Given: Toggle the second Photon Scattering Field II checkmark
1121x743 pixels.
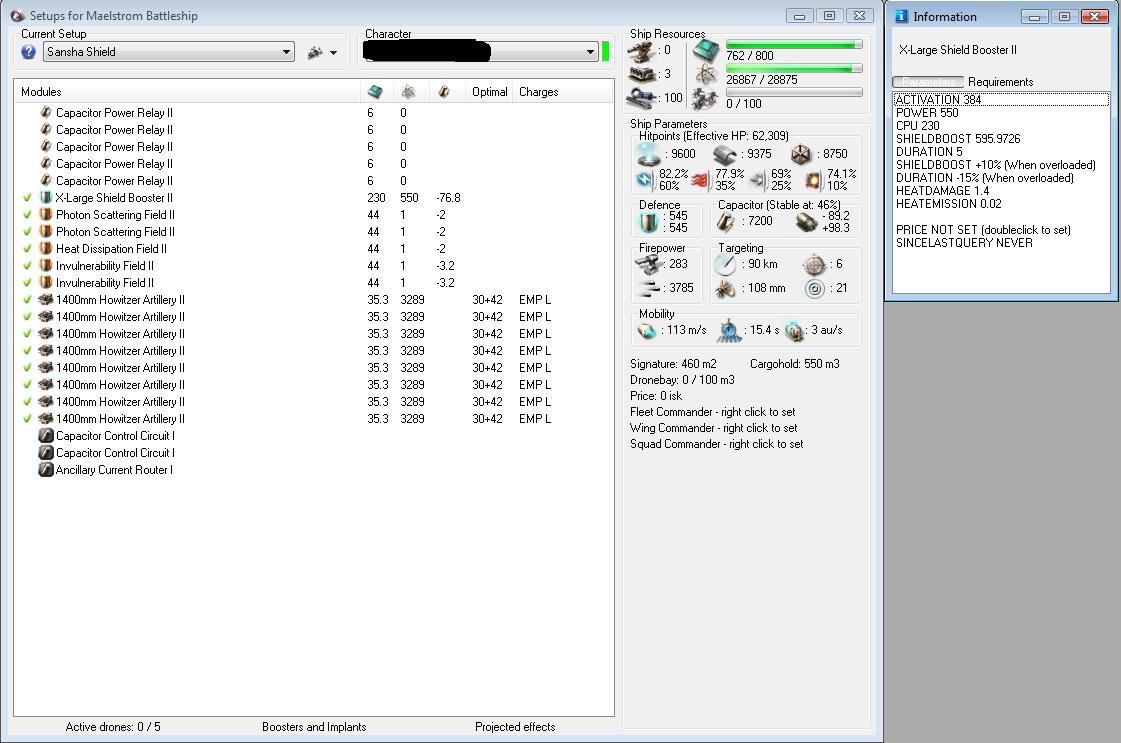Looking at the screenshot, I should (x=27, y=232).
